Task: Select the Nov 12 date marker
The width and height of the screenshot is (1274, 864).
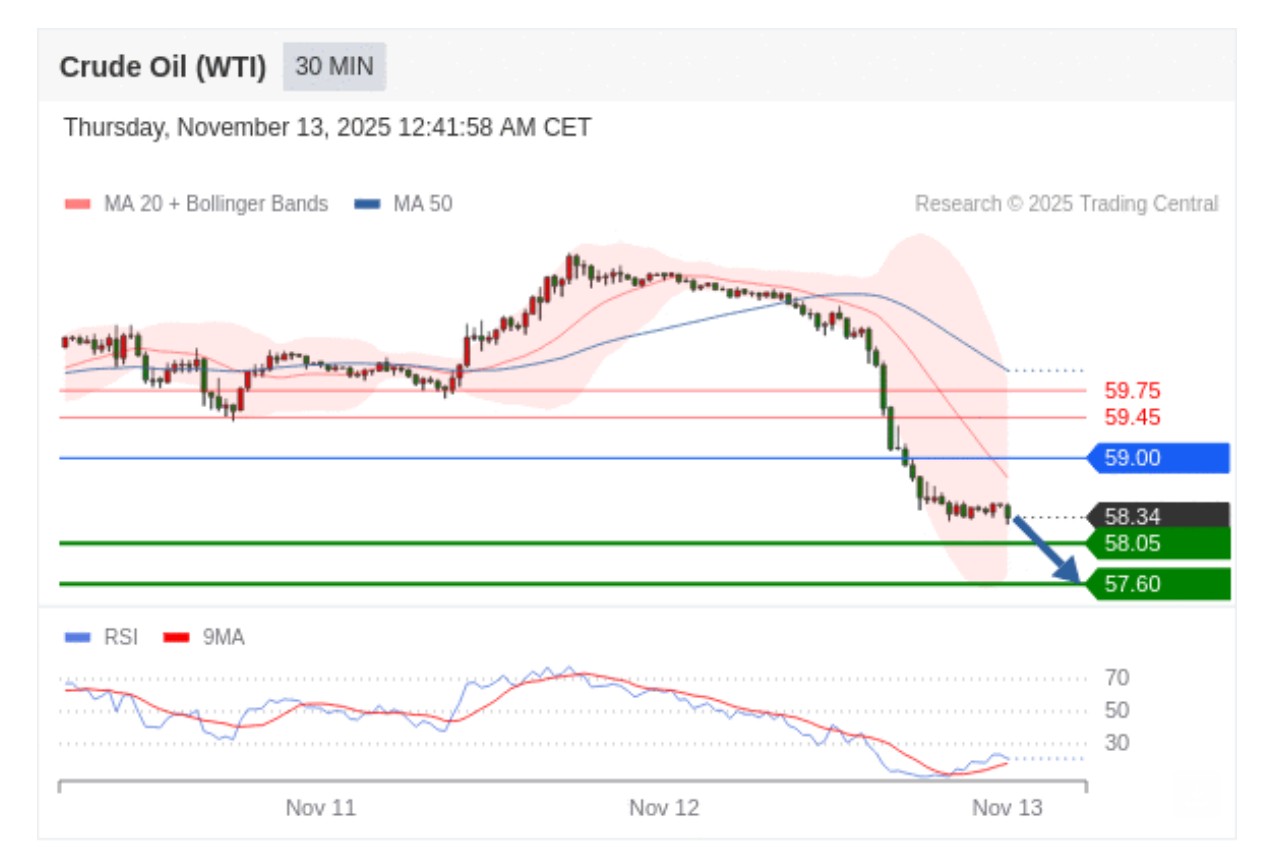Action: (x=664, y=808)
